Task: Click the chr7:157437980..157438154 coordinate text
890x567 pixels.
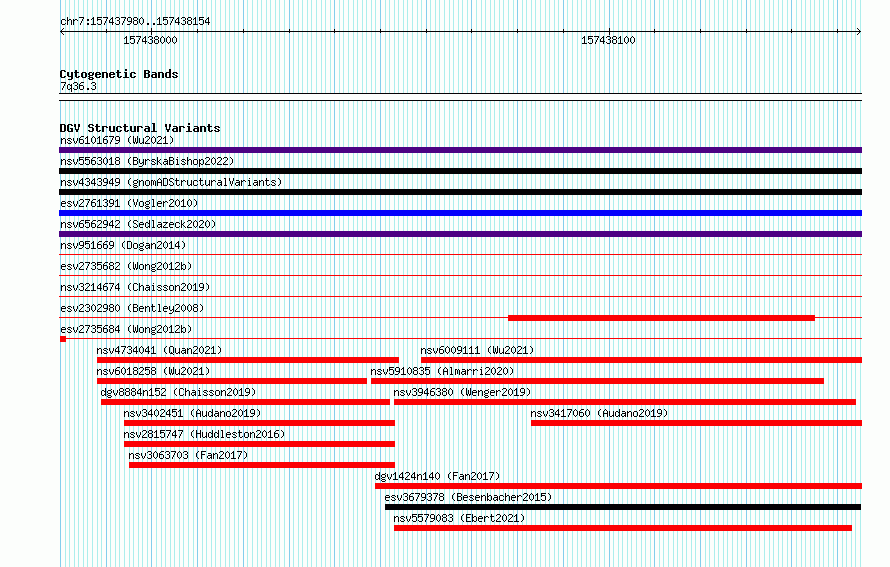Action: (x=135, y=21)
